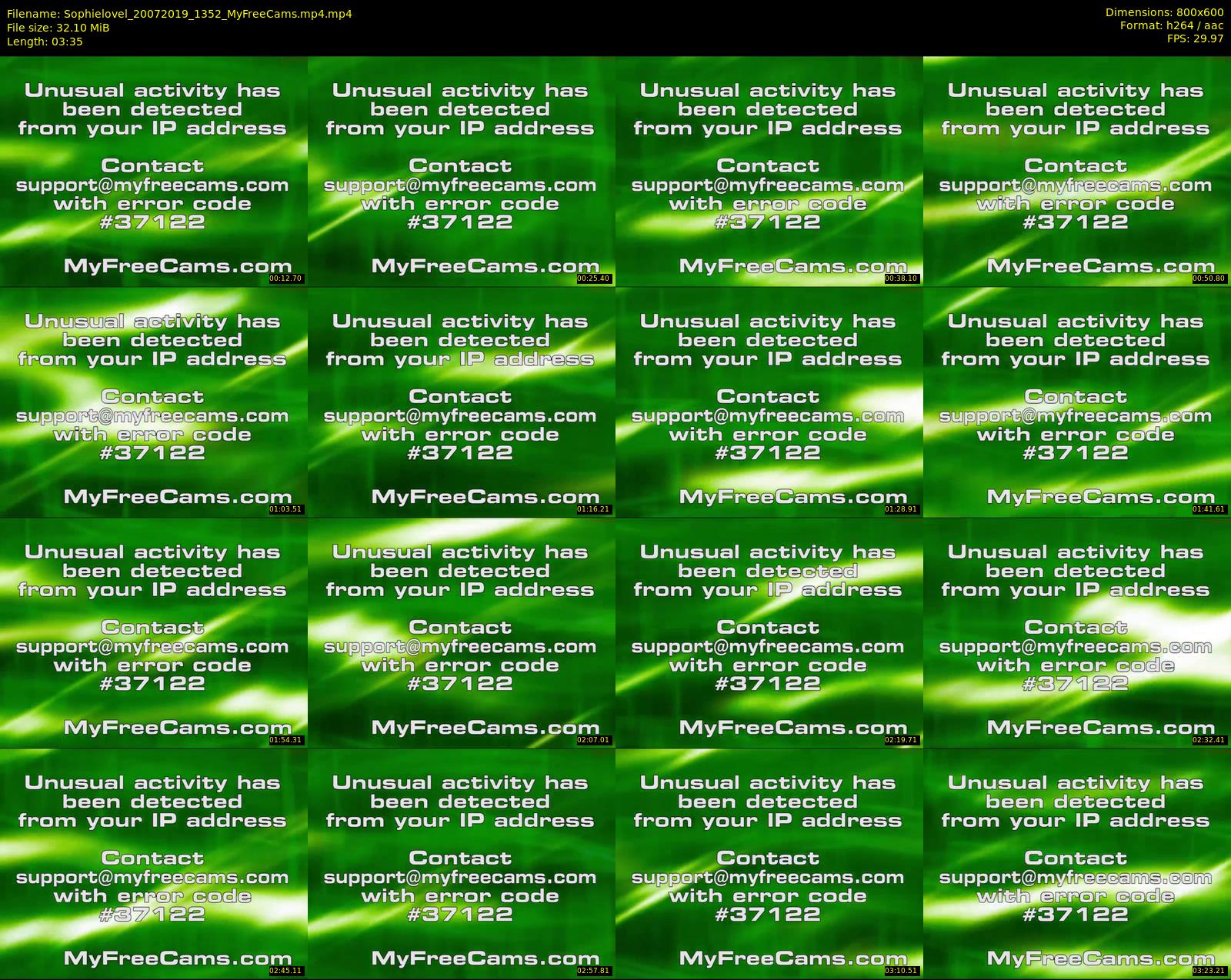Select the preview frame marked 02:07.01
Screen dimensions: 1231x980
pos(462,632)
